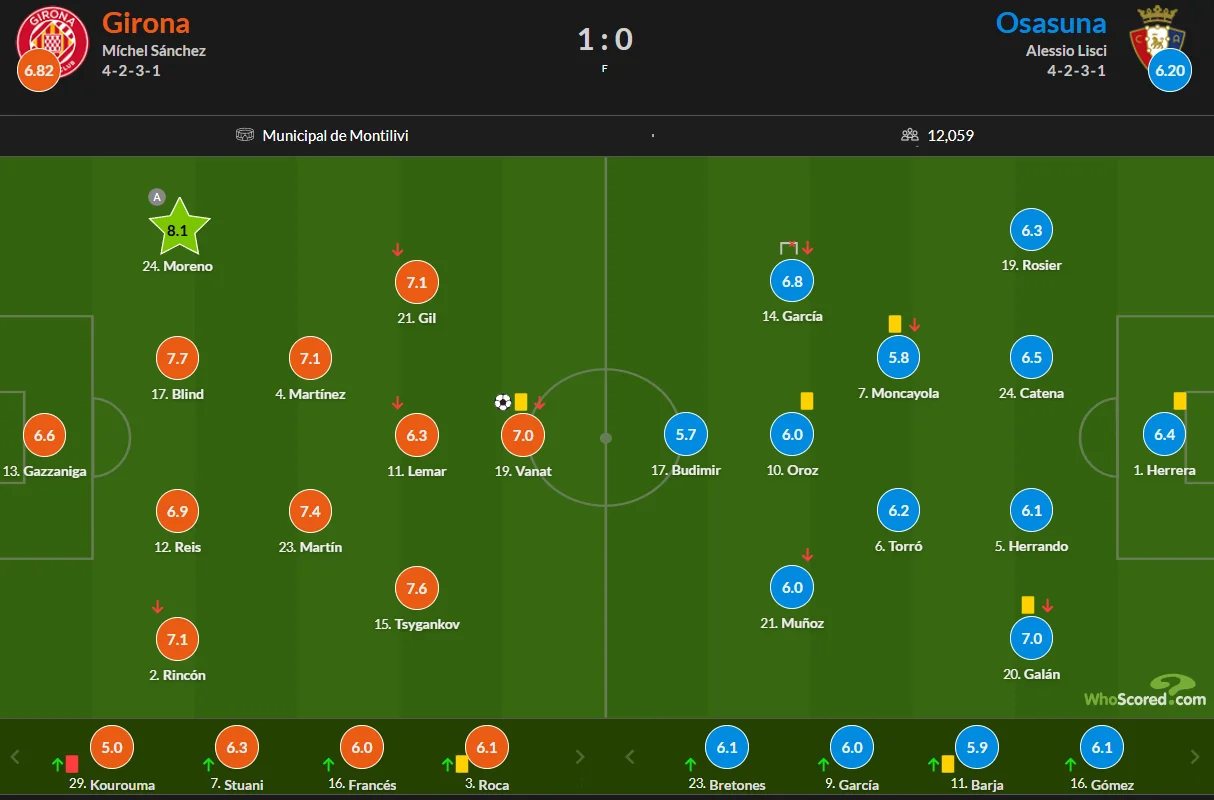Click substitute Stuani's 6.3 rating
Viewport: 1214px width, 800px height.
click(237, 747)
